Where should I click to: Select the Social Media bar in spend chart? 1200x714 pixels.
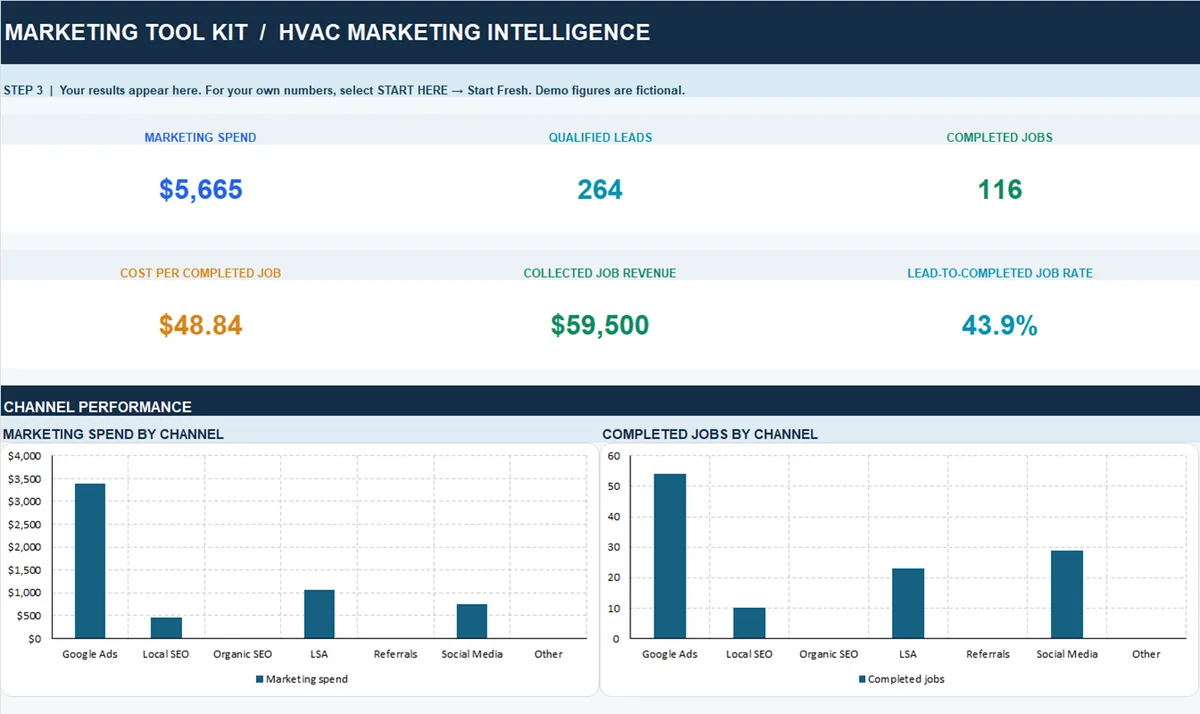[472, 621]
